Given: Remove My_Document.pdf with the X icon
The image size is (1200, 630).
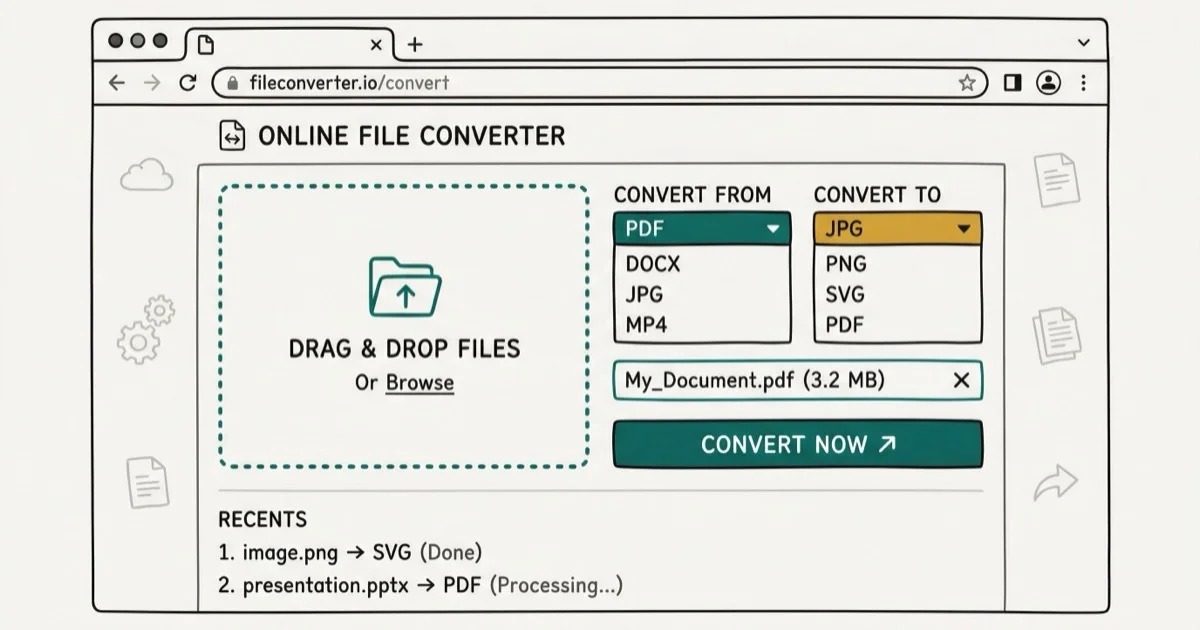Looking at the screenshot, I should click(961, 380).
